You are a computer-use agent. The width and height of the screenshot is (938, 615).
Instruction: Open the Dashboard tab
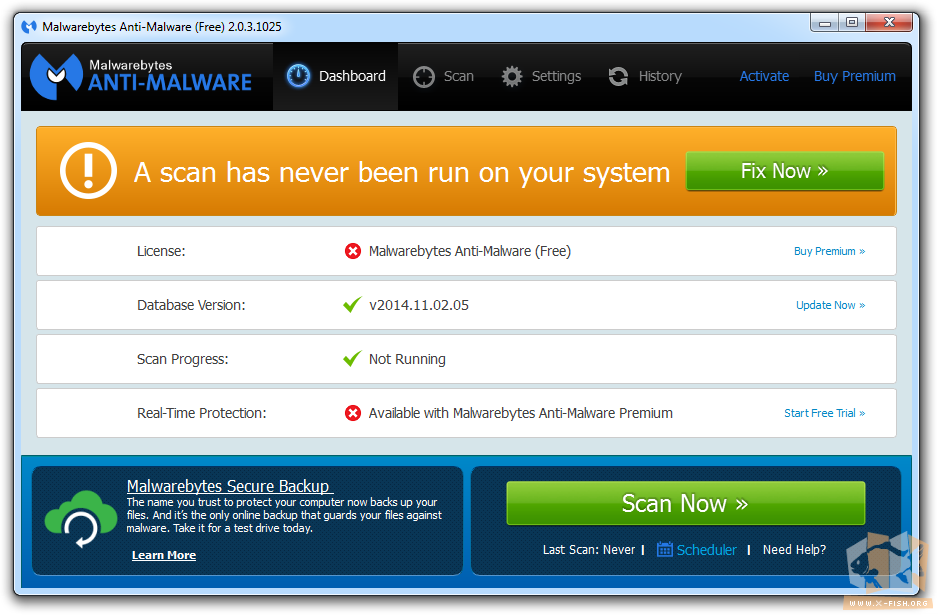[336, 76]
